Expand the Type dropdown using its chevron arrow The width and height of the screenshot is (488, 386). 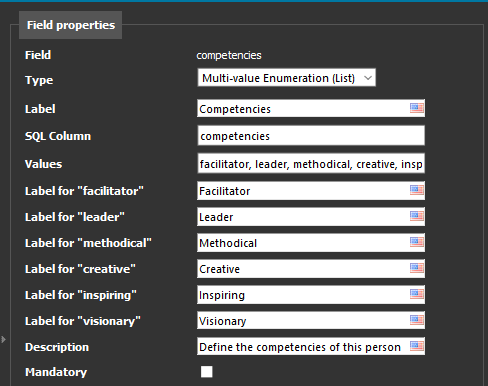coord(368,78)
